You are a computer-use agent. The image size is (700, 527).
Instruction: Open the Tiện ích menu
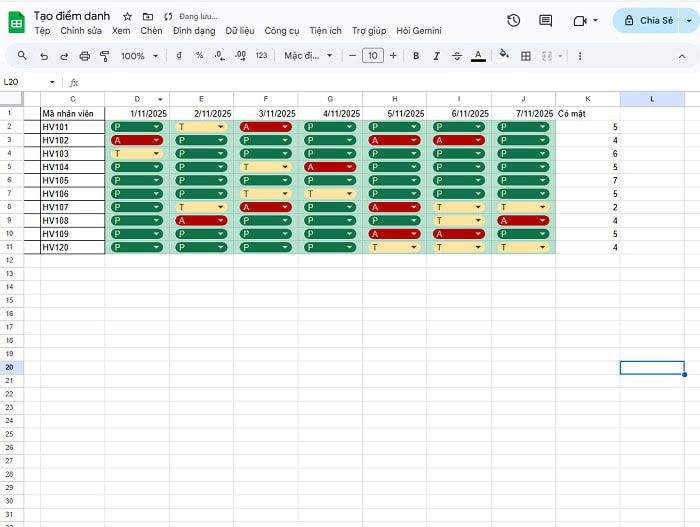point(325,31)
